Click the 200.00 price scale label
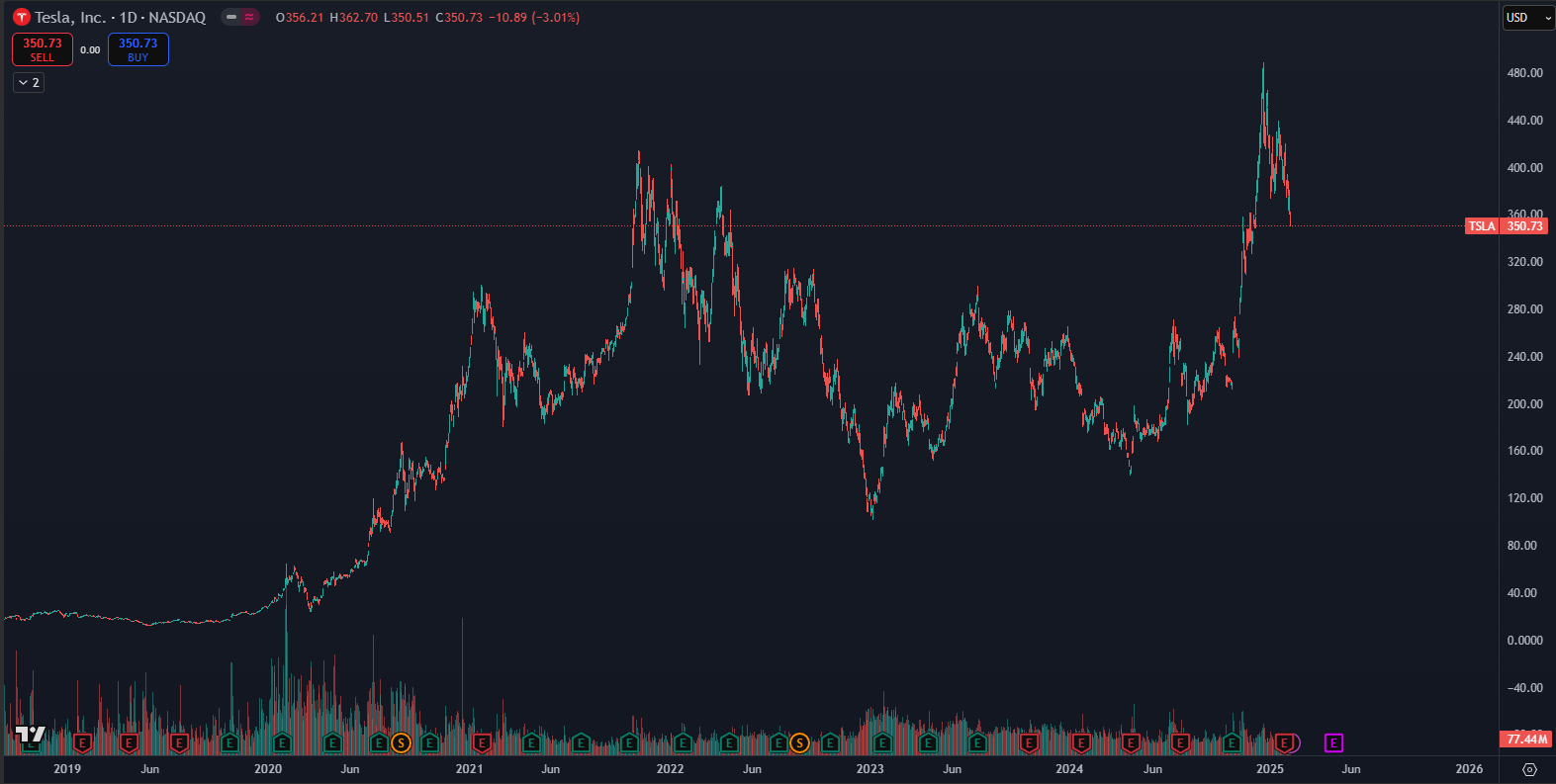This screenshot has height=784, width=1556. pyautogui.click(x=1524, y=404)
